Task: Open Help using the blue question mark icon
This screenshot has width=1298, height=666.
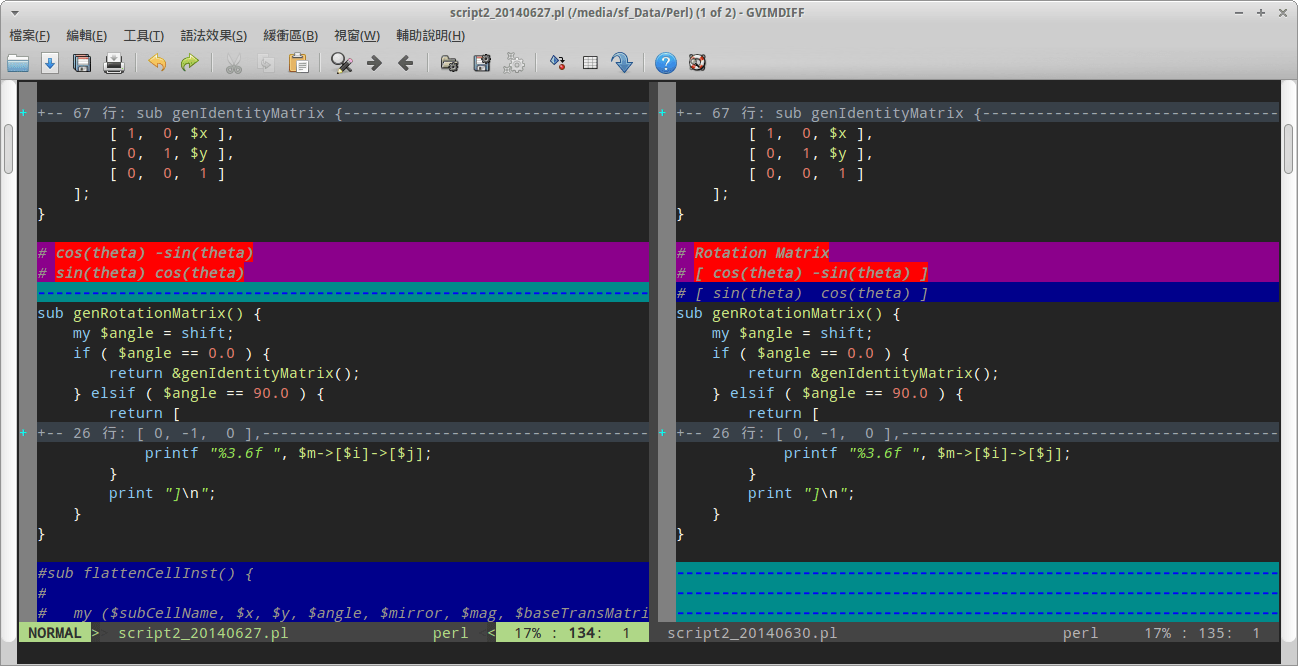Action: (666, 63)
